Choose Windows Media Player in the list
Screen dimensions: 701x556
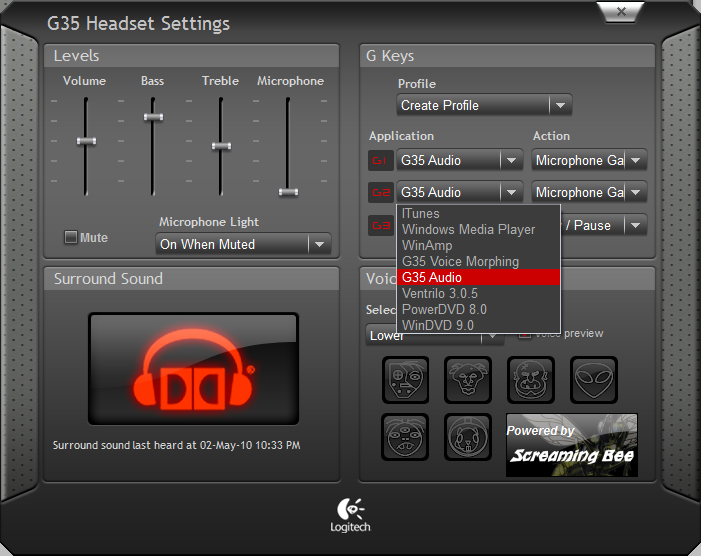tap(478, 230)
